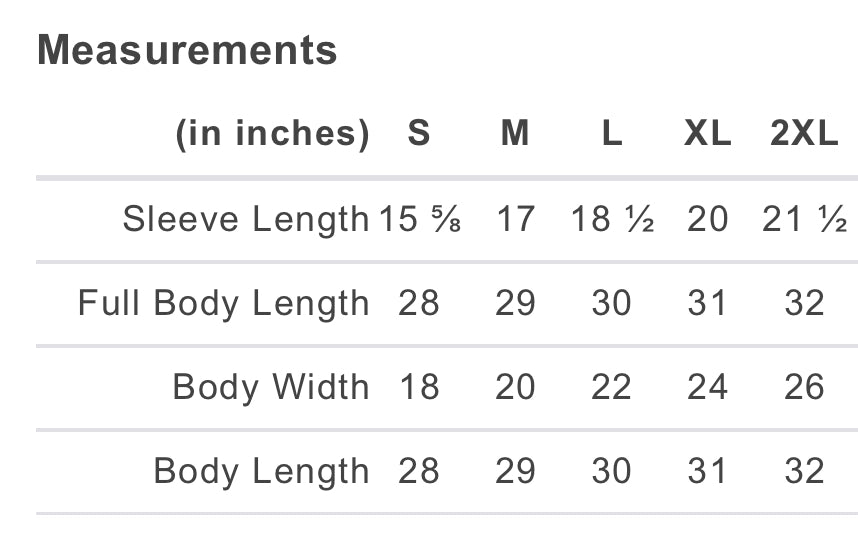Image resolution: width=858 pixels, height=552 pixels.
Task: Click the "(in inches)" header label
Action: pos(272,133)
